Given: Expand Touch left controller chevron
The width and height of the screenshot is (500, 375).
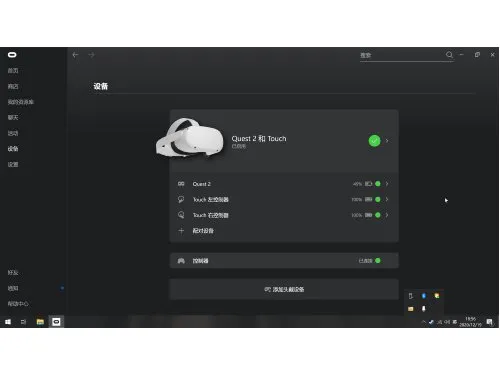Looking at the screenshot, I should [387, 199].
